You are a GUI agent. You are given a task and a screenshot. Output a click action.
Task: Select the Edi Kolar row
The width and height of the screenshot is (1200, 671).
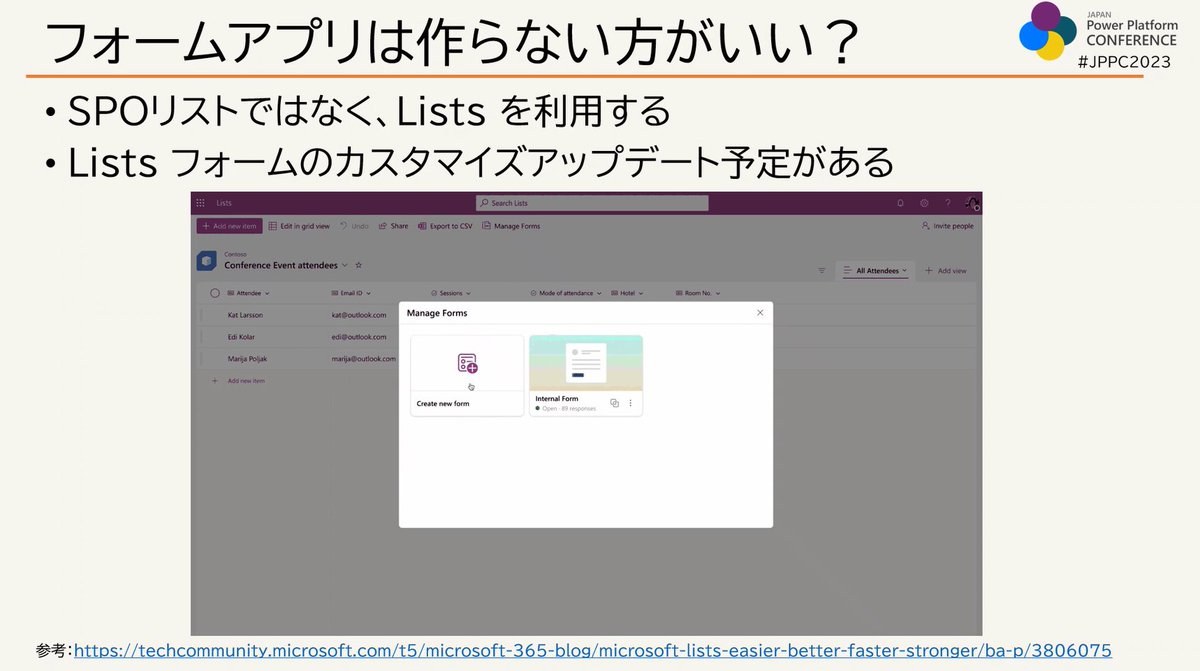click(x=241, y=336)
